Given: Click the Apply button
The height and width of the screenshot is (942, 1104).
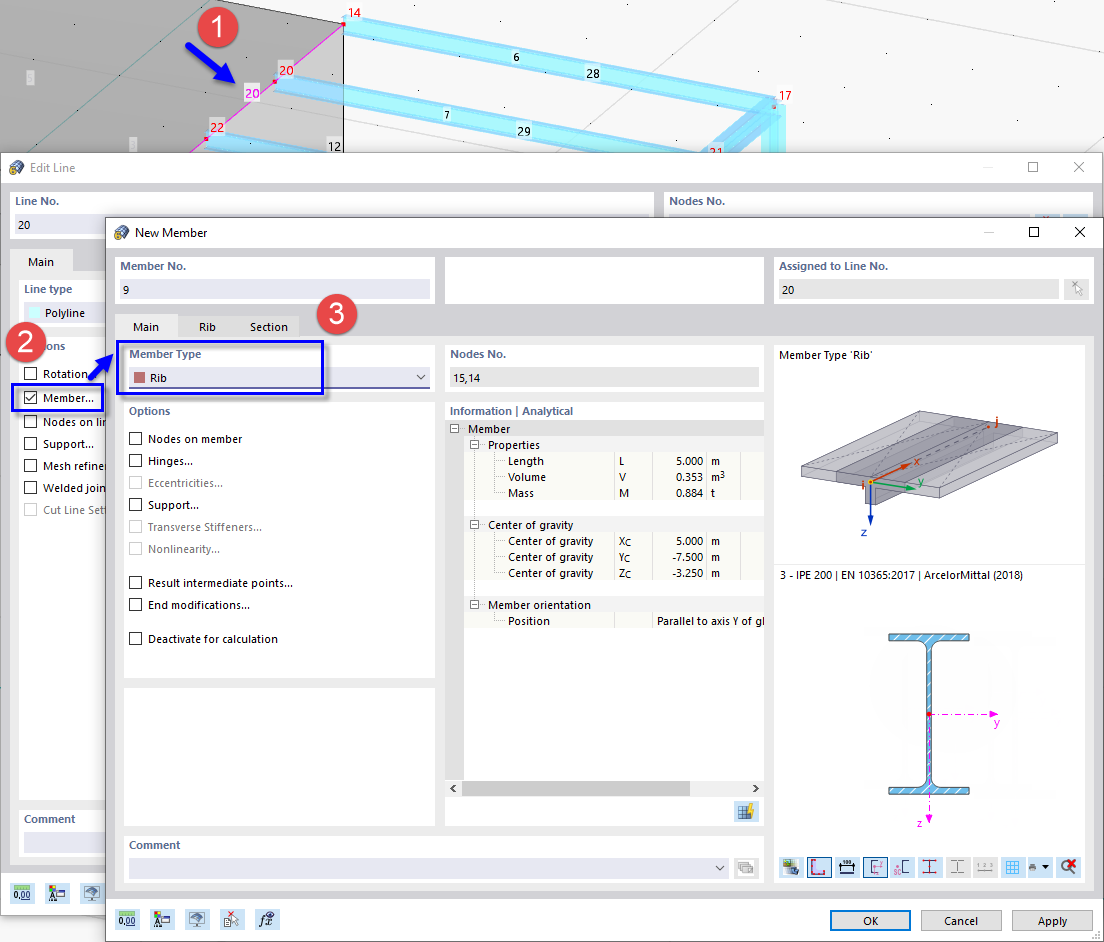Looking at the screenshot, I should coord(1052,920).
